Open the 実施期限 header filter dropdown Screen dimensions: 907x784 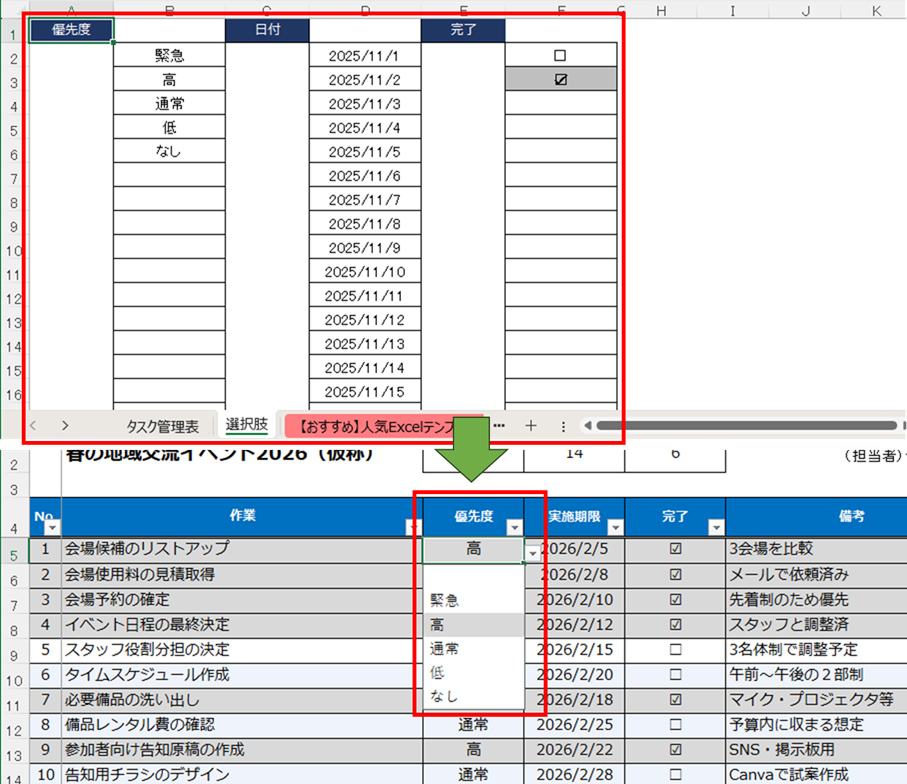coord(613,528)
